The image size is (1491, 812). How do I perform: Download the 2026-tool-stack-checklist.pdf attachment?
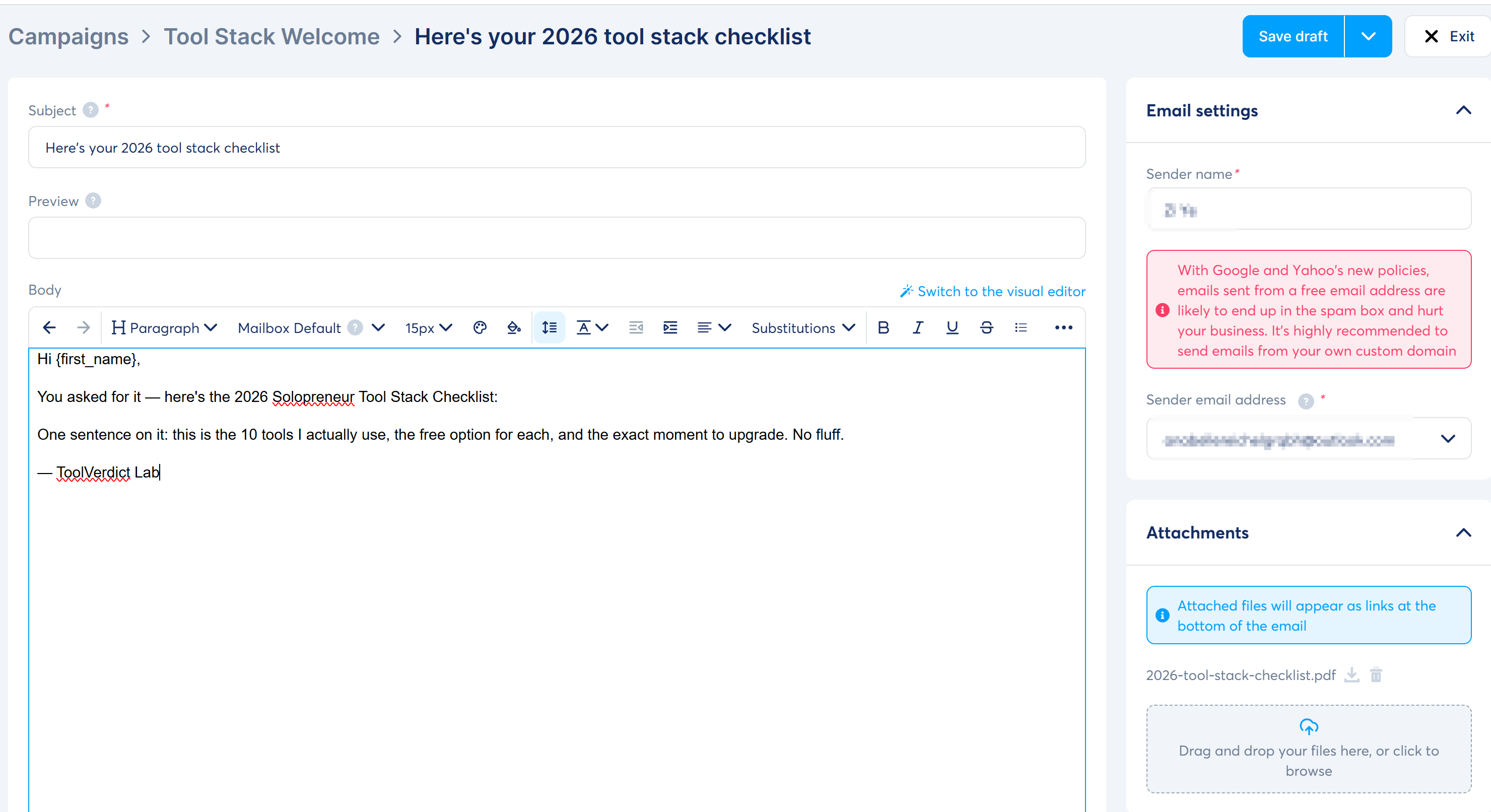click(x=1351, y=675)
